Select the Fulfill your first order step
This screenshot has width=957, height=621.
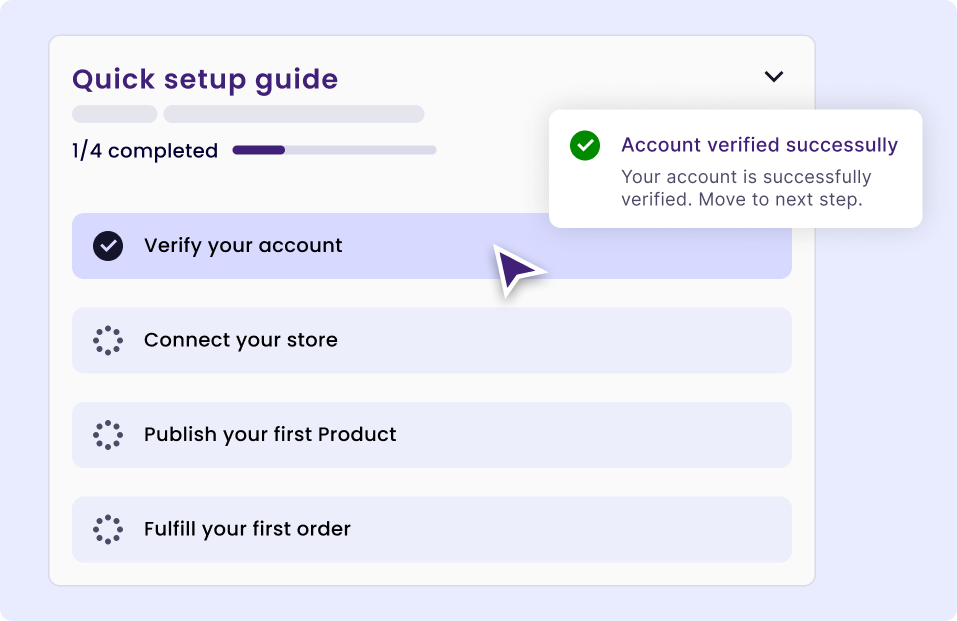pos(430,529)
